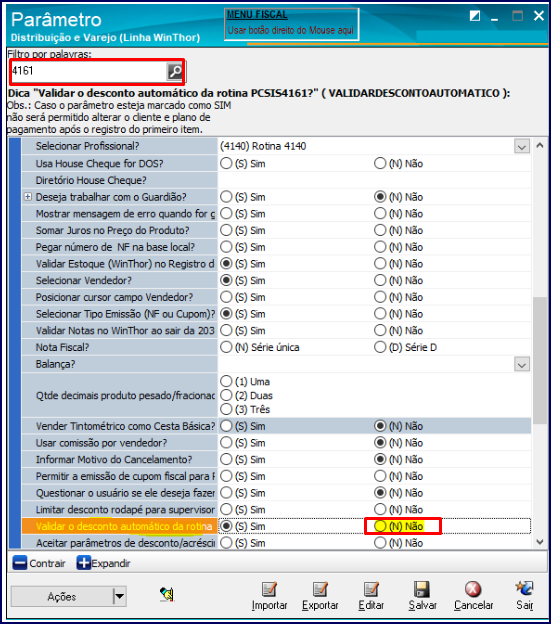Select (N) Não for Validar o desconto automático
The width and height of the screenshot is (551, 624).
point(380,526)
